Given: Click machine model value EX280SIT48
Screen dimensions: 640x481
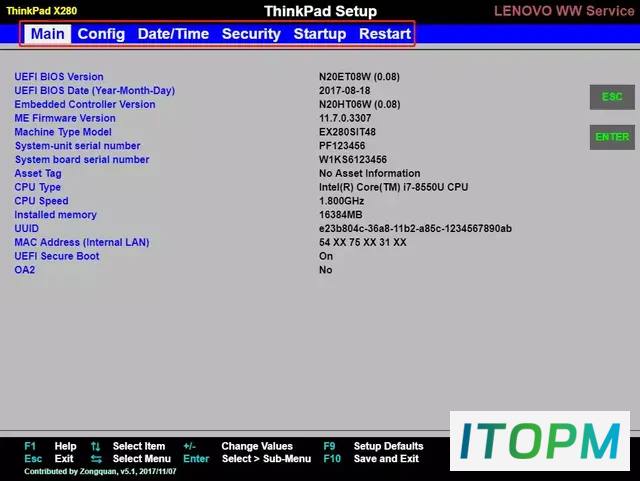Looking at the screenshot, I should pyautogui.click(x=347, y=132).
